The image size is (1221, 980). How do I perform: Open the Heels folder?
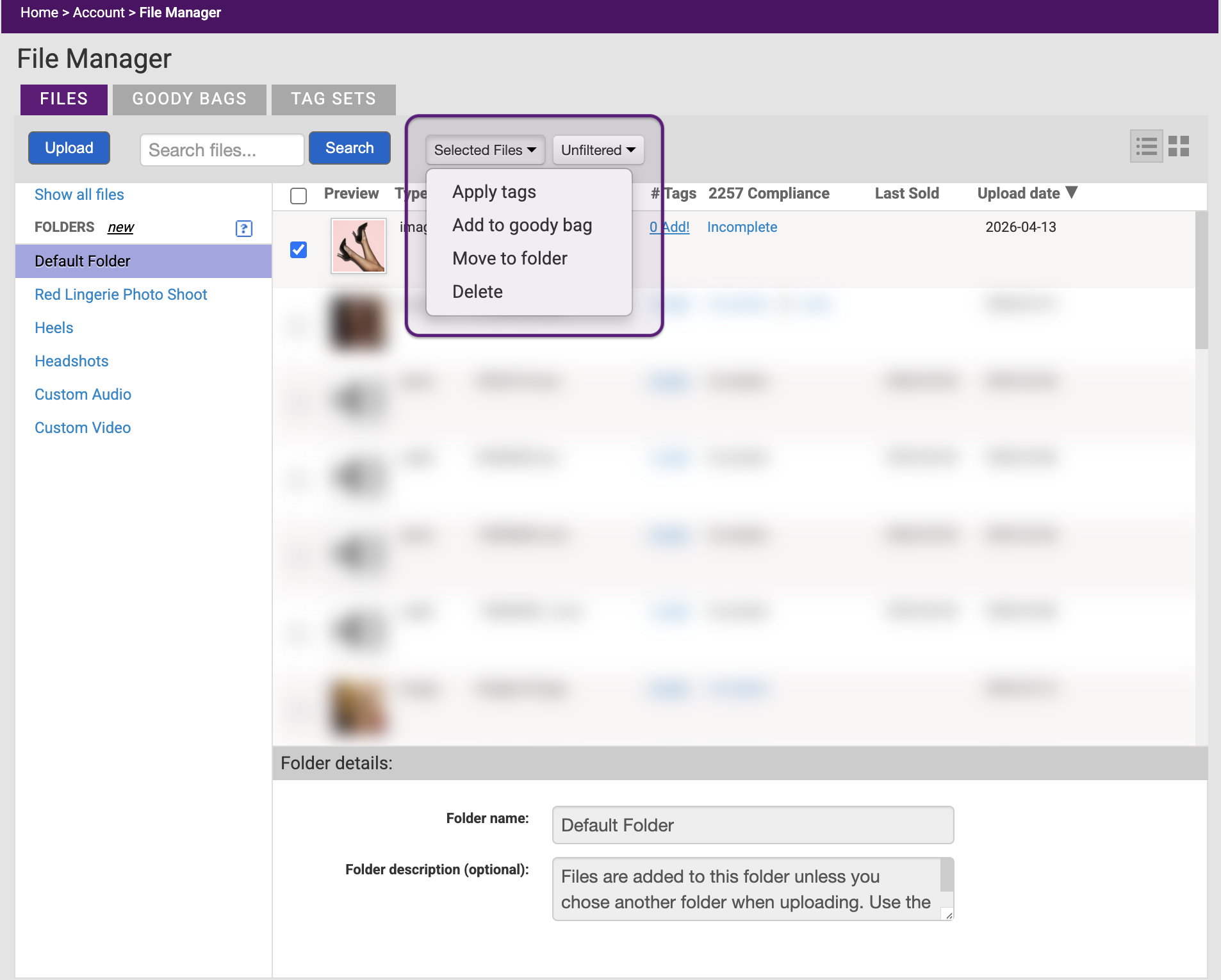tap(54, 328)
